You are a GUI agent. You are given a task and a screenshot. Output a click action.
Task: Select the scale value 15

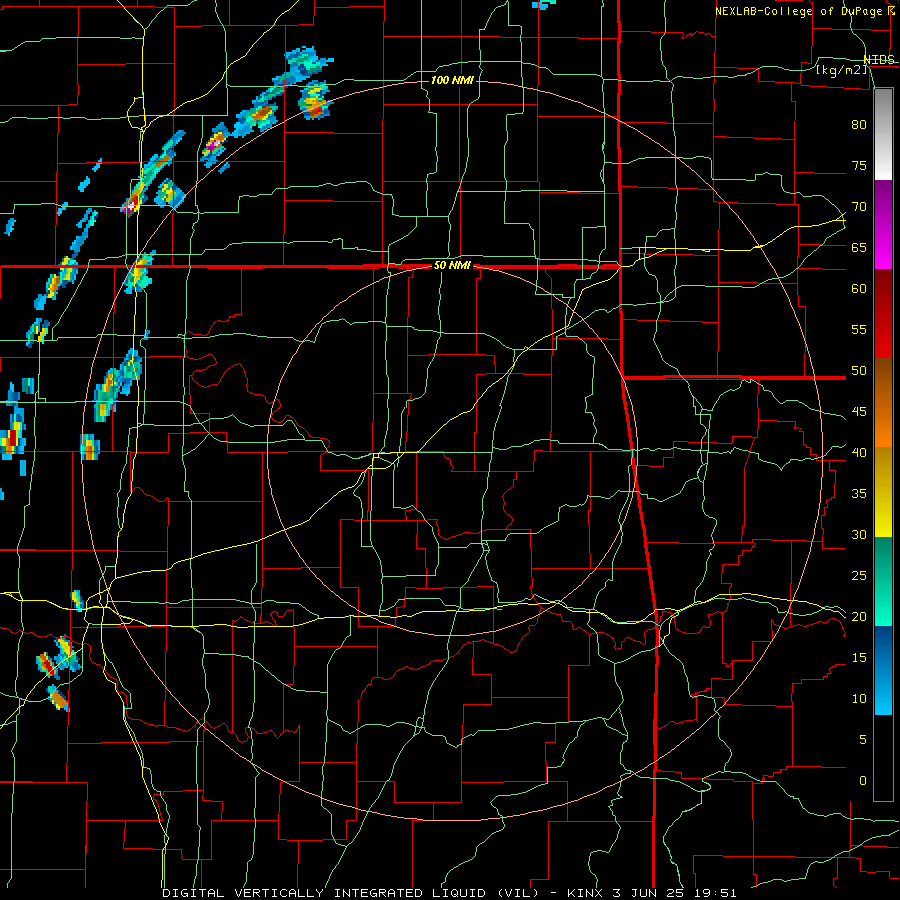coord(859,658)
